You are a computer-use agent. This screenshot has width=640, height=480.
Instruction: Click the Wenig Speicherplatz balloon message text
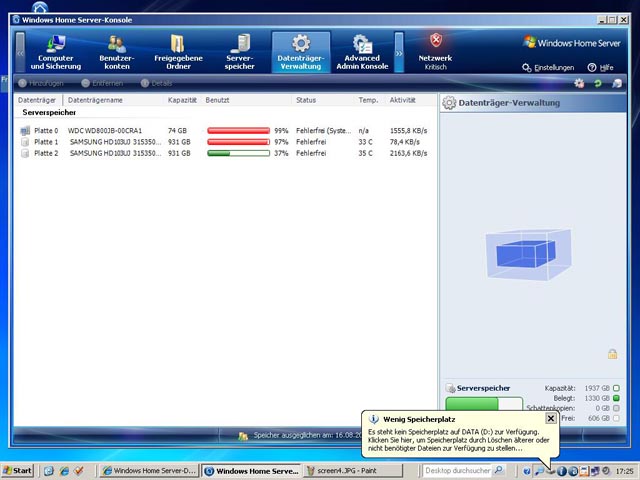click(458, 440)
